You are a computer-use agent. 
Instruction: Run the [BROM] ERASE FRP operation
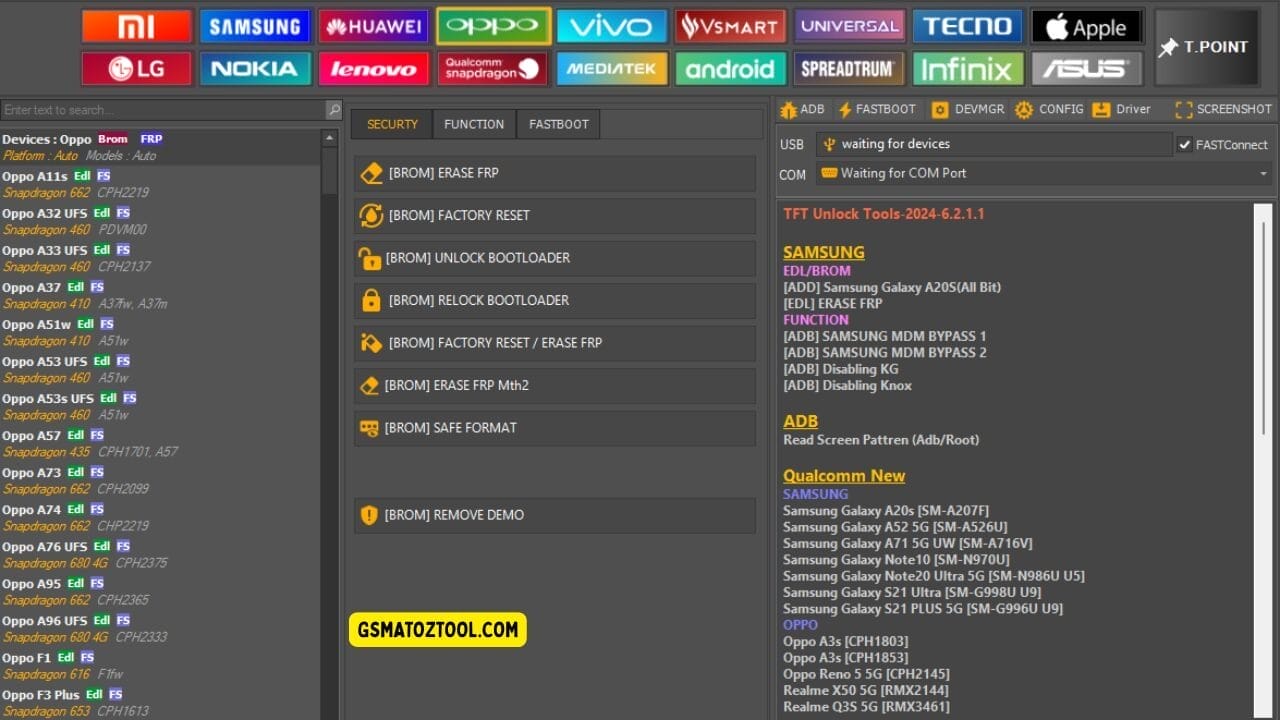click(554, 172)
